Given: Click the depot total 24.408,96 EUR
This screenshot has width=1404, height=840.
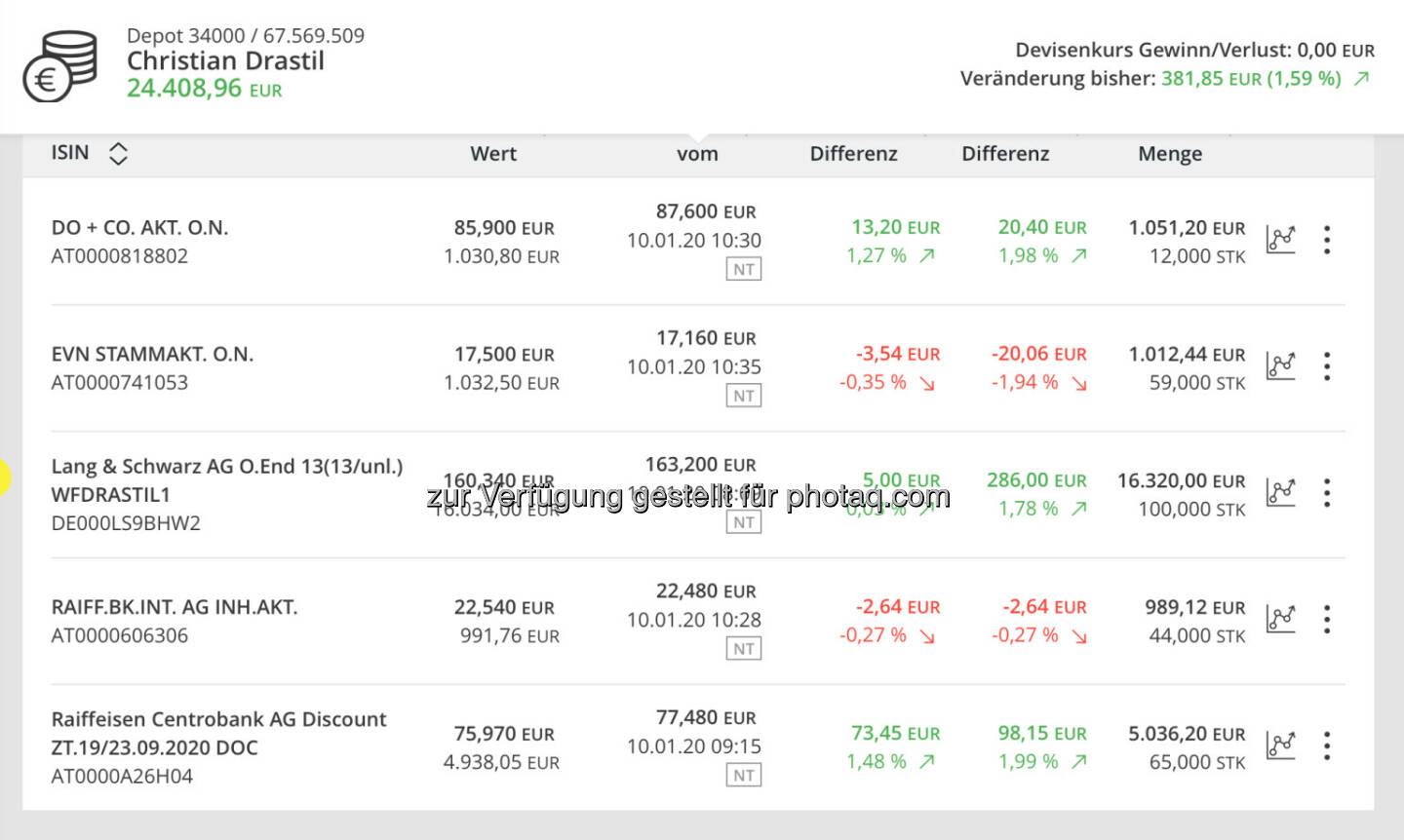Looking at the screenshot, I should click(x=205, y=89).
